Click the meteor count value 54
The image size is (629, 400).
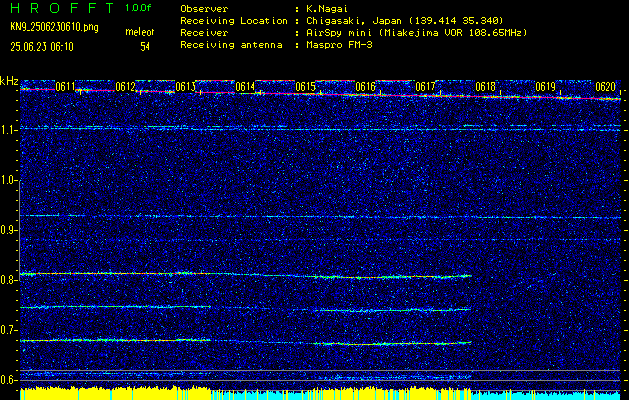(145, 47)
